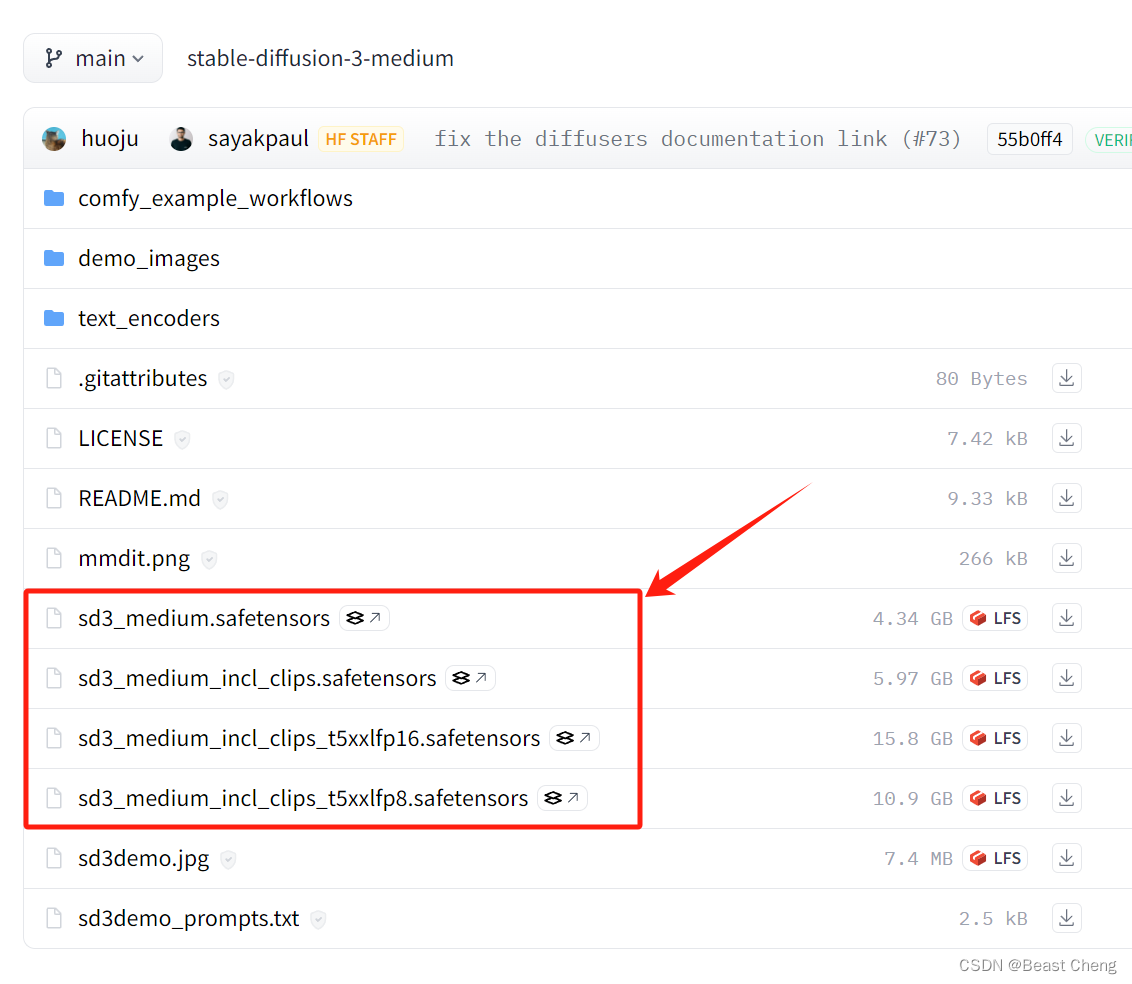Image resolution: width=1132 pixels, height=984 pixels.
Task: Click the security shield next to mmdit.png
Action: 209,559
